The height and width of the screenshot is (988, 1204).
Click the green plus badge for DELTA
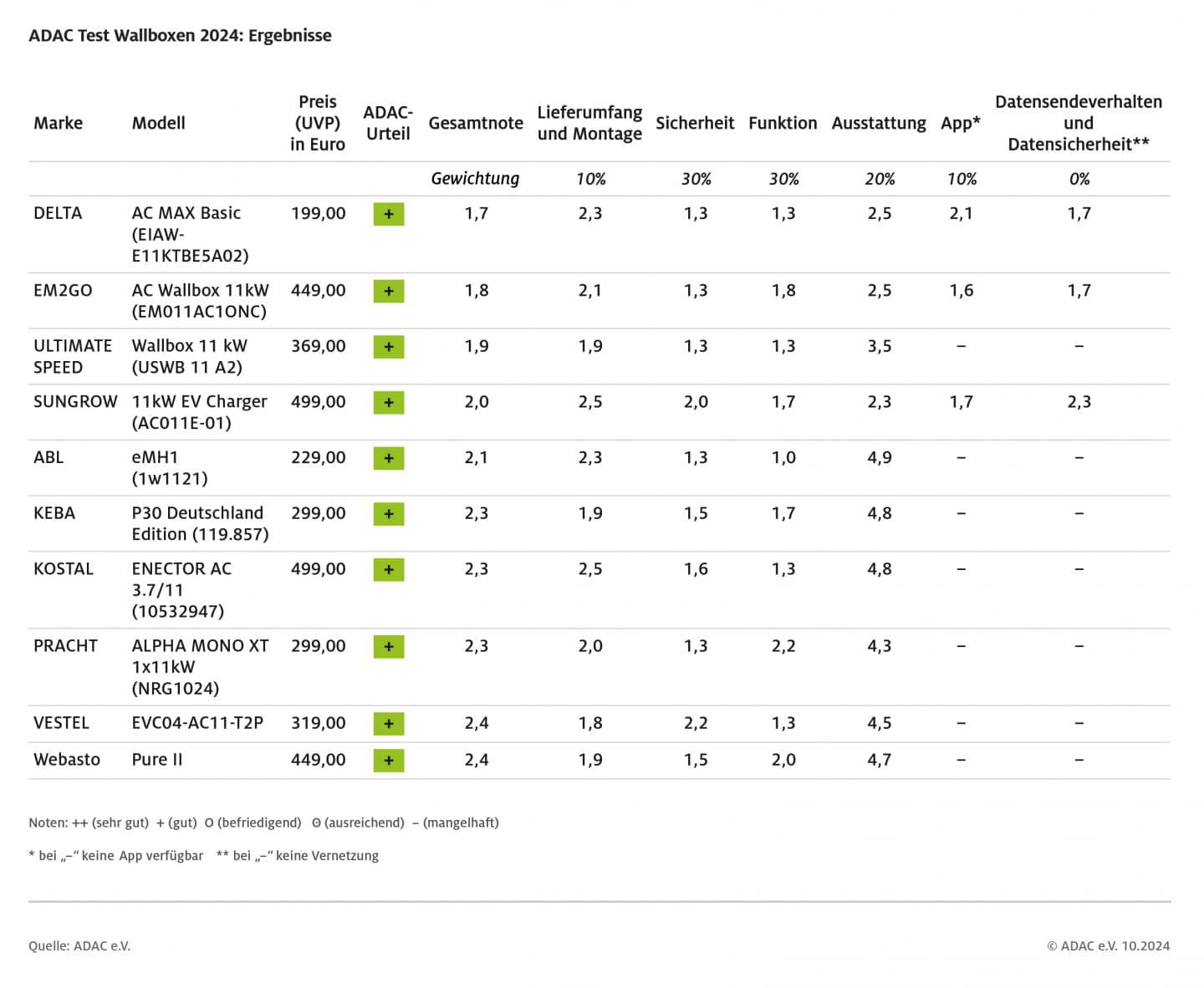388,214
